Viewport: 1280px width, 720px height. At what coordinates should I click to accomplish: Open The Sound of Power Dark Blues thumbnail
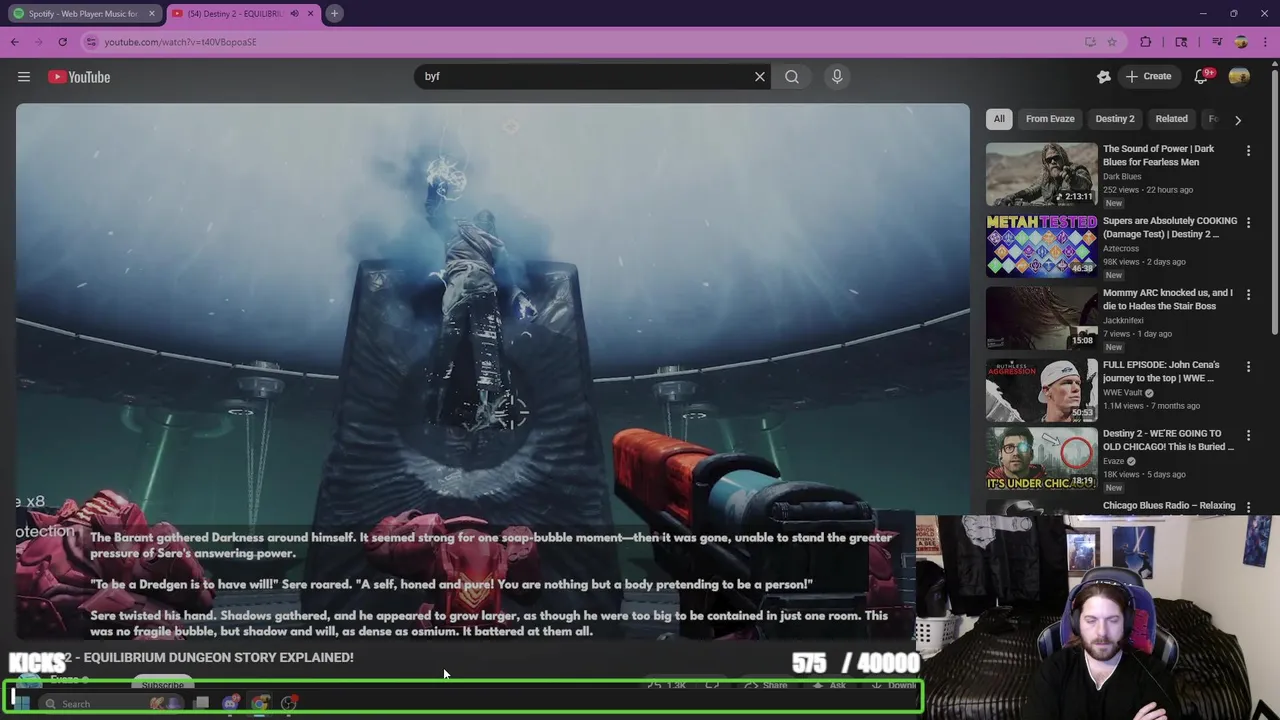(1041, 174)
